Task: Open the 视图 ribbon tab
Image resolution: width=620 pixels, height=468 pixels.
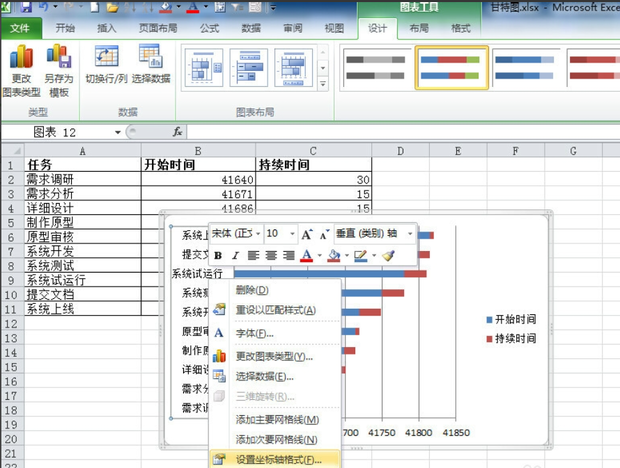Action: click(335, 28)
